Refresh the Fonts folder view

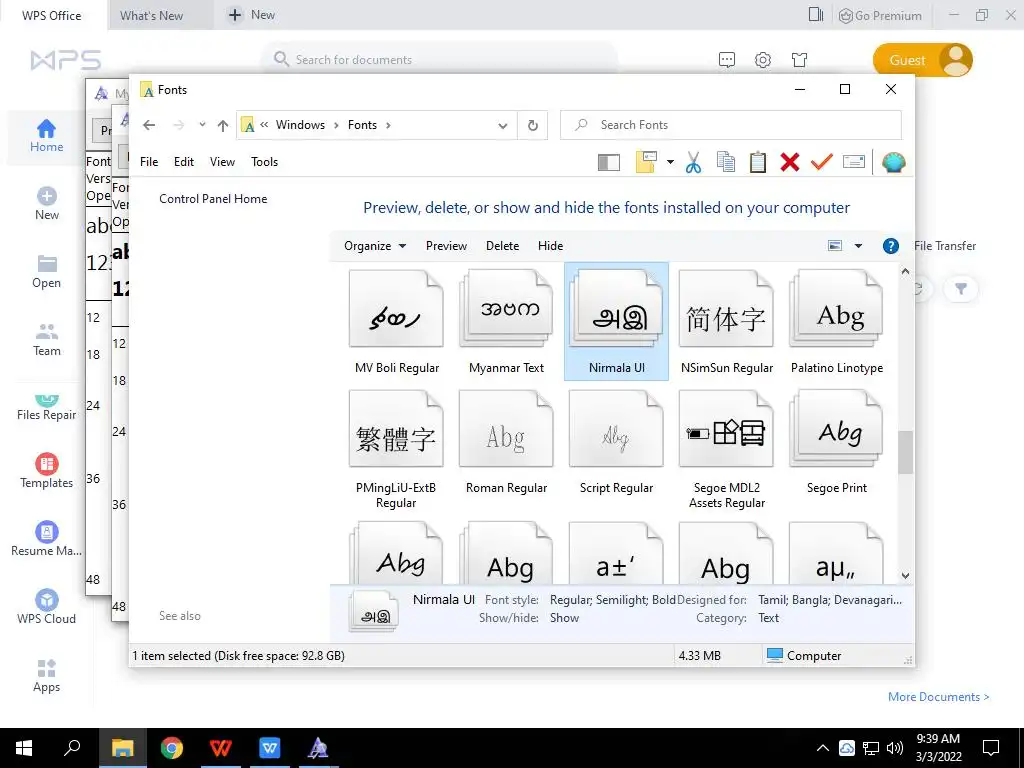(533, 125)
